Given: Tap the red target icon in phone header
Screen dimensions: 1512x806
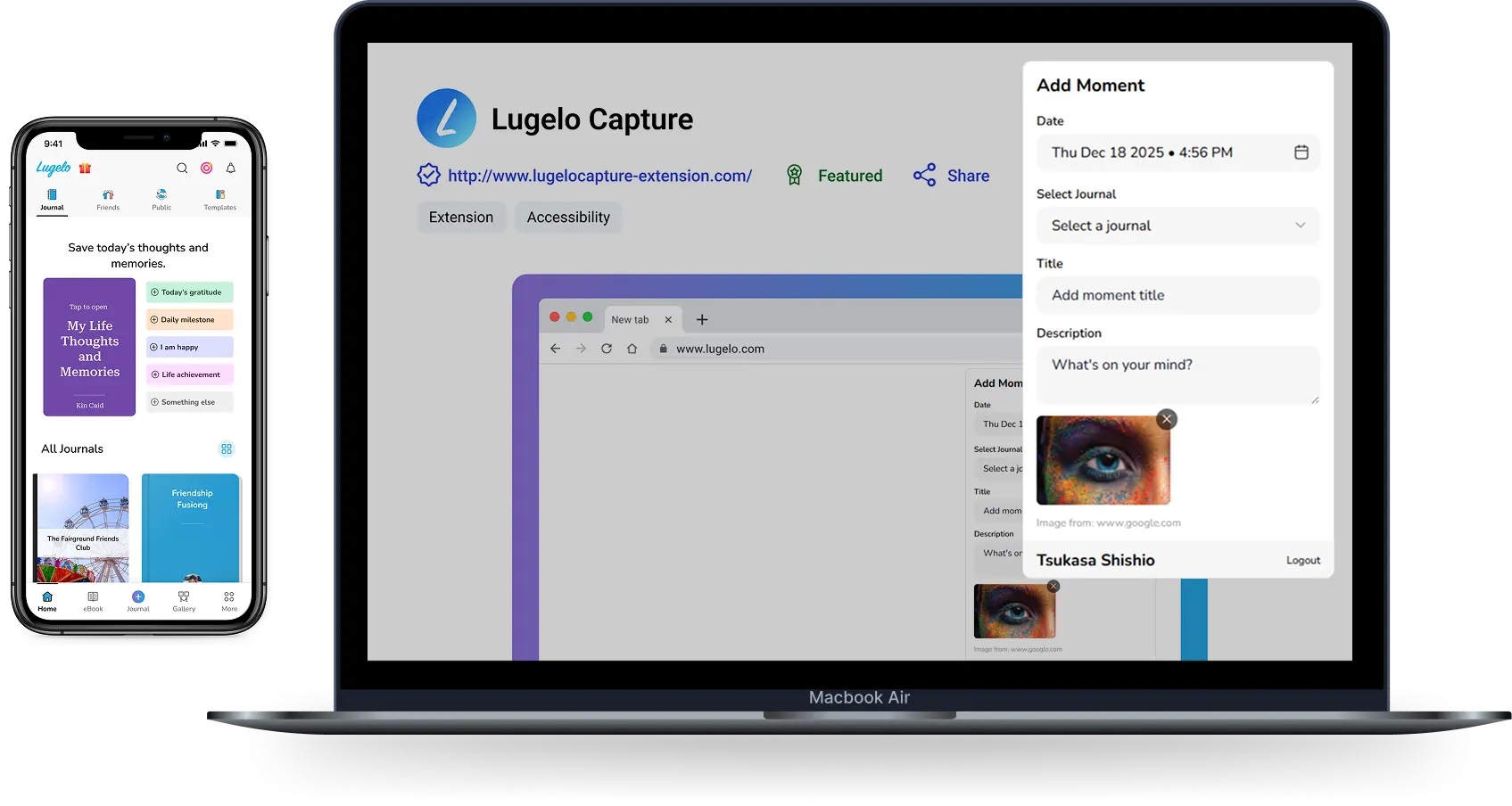Looking at the screenshot, I should coord(206,169).
